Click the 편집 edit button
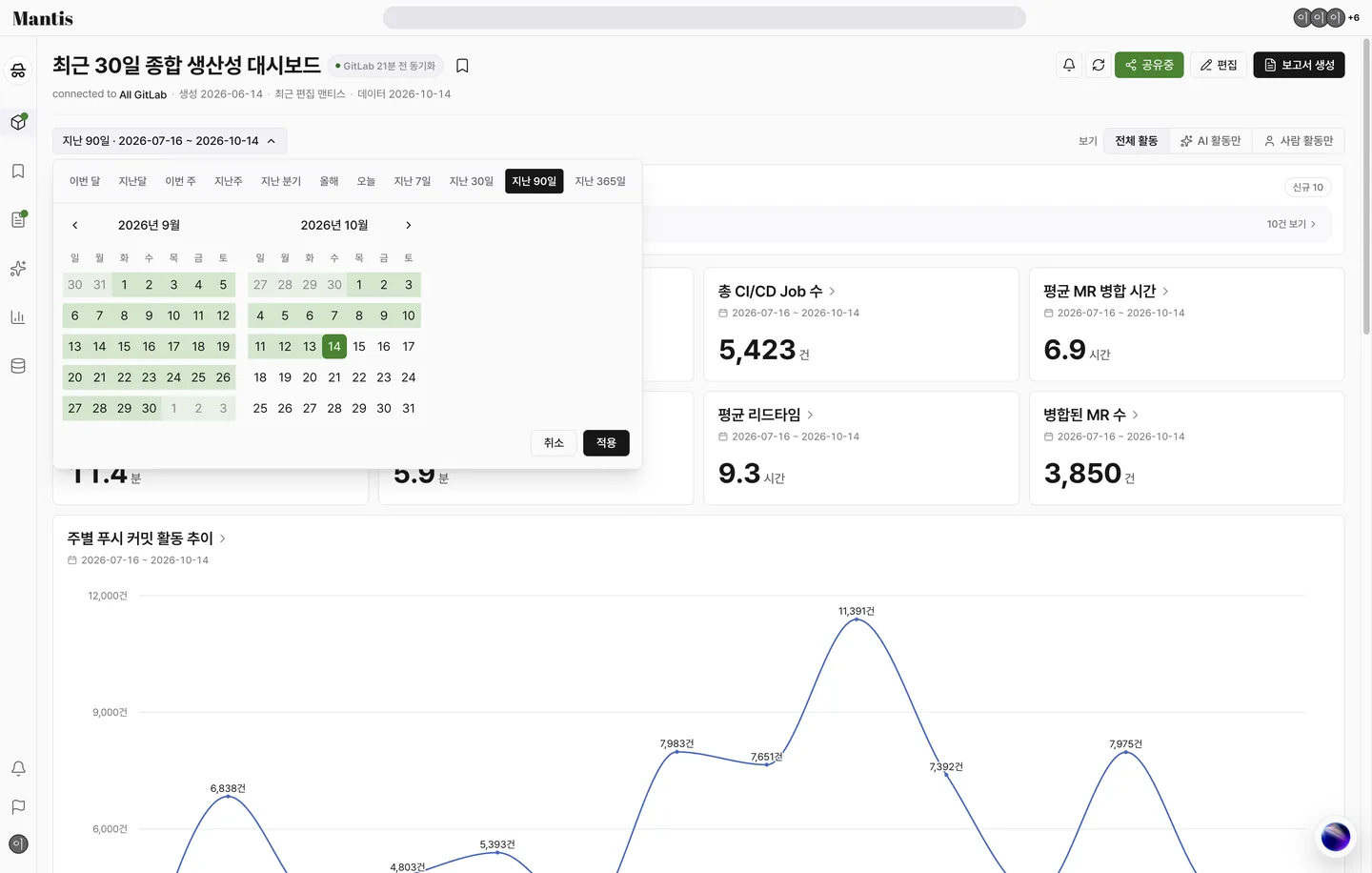 1219,65
